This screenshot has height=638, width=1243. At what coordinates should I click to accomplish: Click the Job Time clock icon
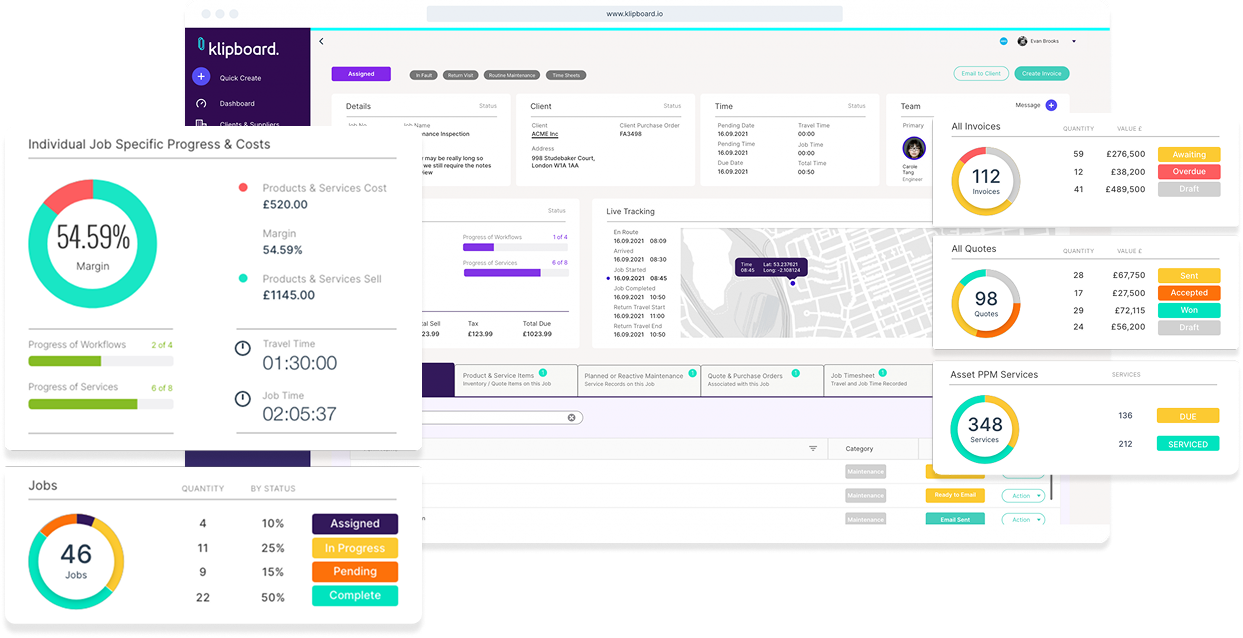(x=242, y=399)
